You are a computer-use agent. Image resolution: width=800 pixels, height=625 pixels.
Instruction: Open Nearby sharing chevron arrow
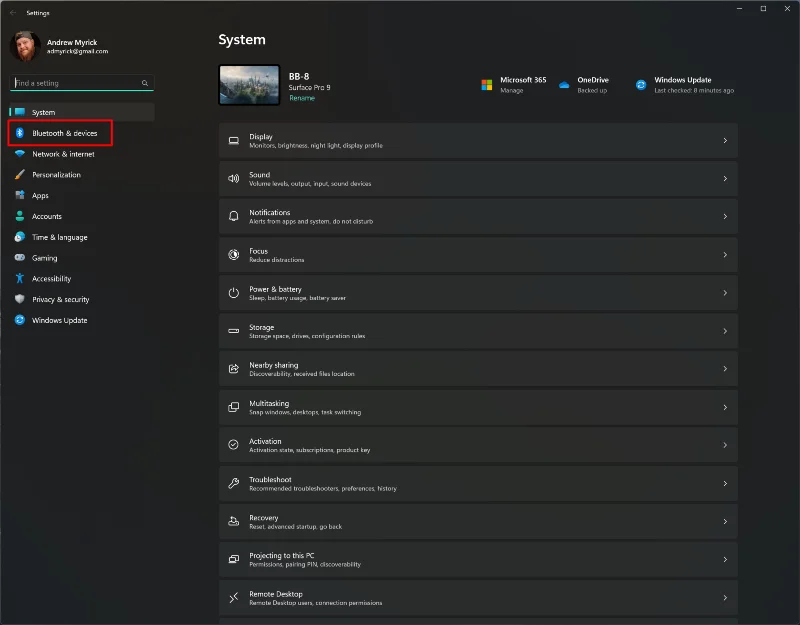[725, 368]
